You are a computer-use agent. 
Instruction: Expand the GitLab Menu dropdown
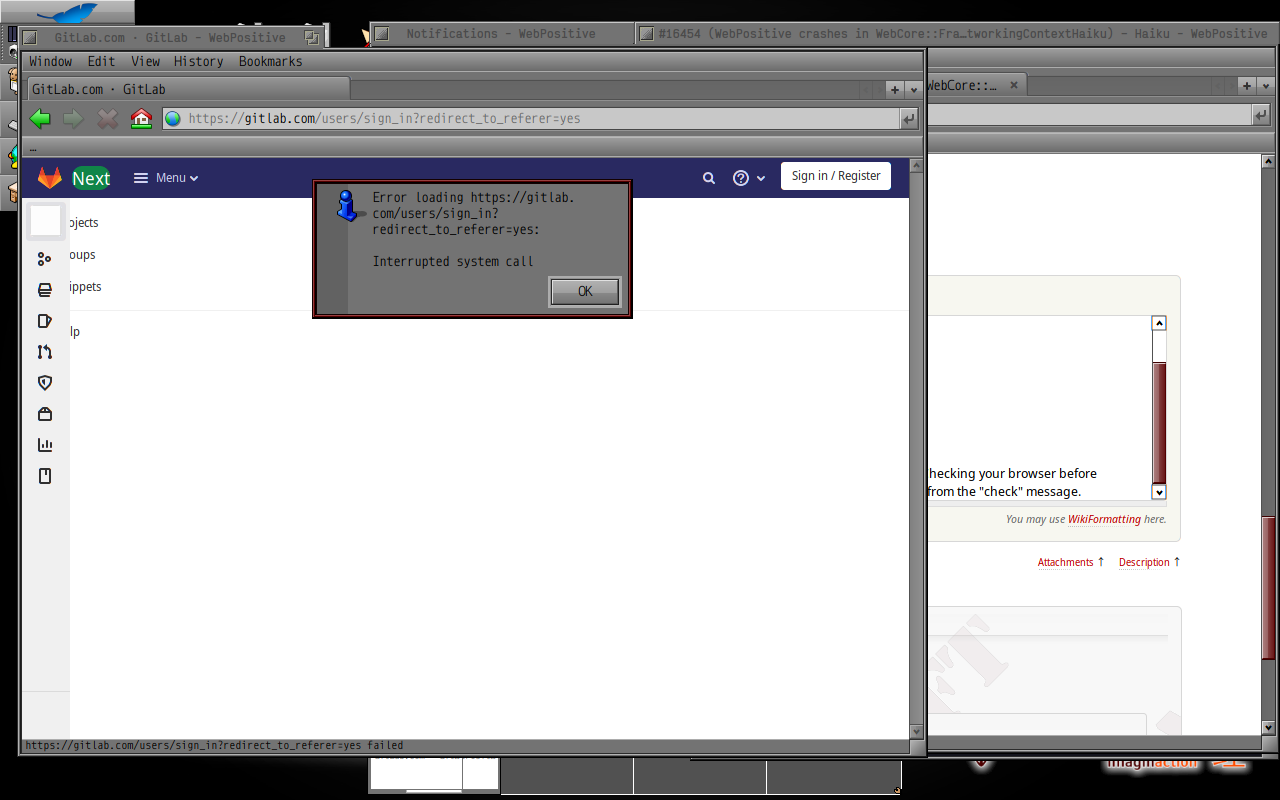pos(166,178)
